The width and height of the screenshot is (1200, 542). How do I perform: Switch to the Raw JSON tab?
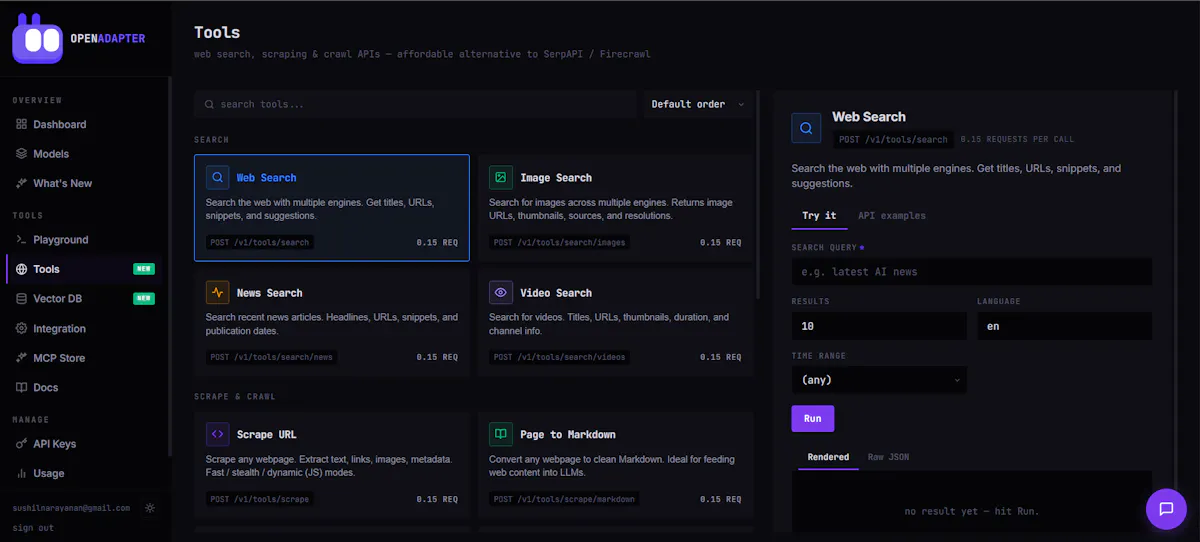(x=888, y=457)
